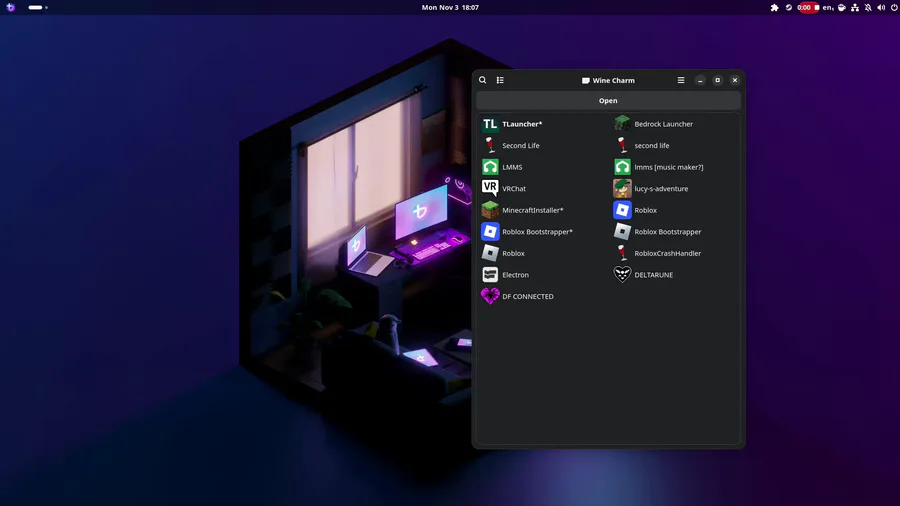
Task: Select the lmms [music maker?] entry
Action: 675,167
